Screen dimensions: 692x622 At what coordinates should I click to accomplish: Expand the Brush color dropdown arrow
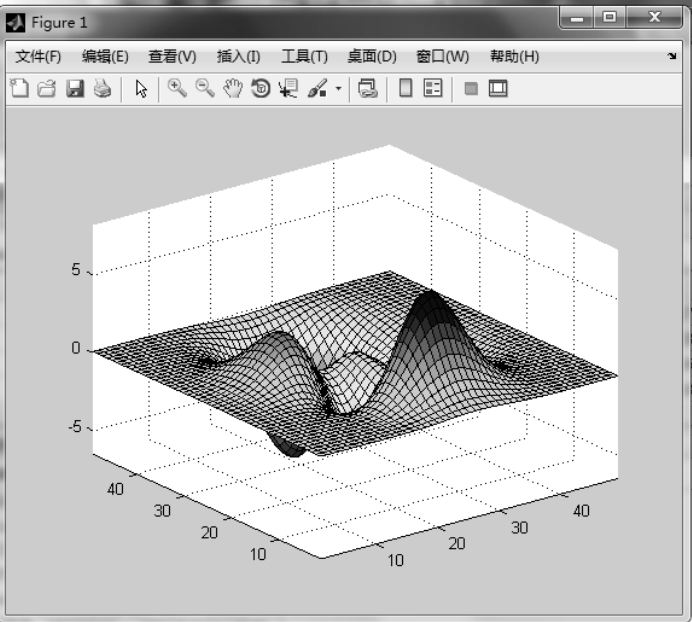click(338, 89)
